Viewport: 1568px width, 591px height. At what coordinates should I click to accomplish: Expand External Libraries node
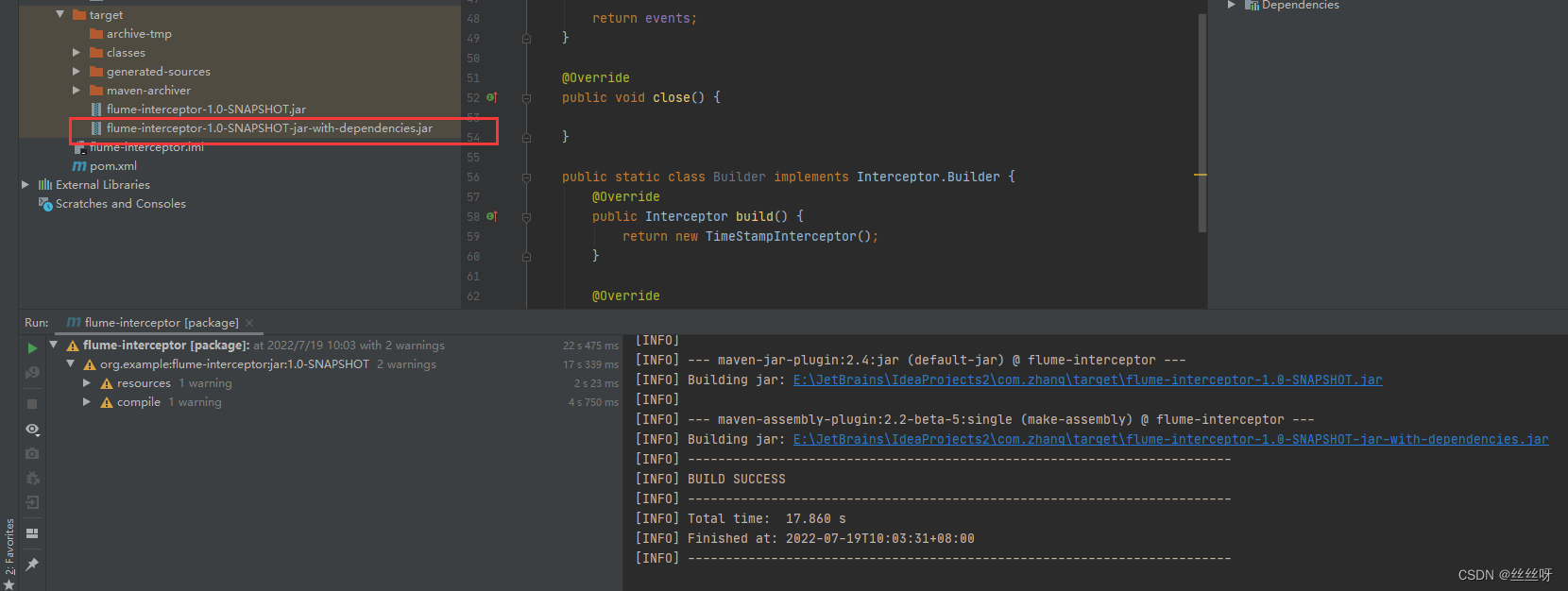[26, 185]
